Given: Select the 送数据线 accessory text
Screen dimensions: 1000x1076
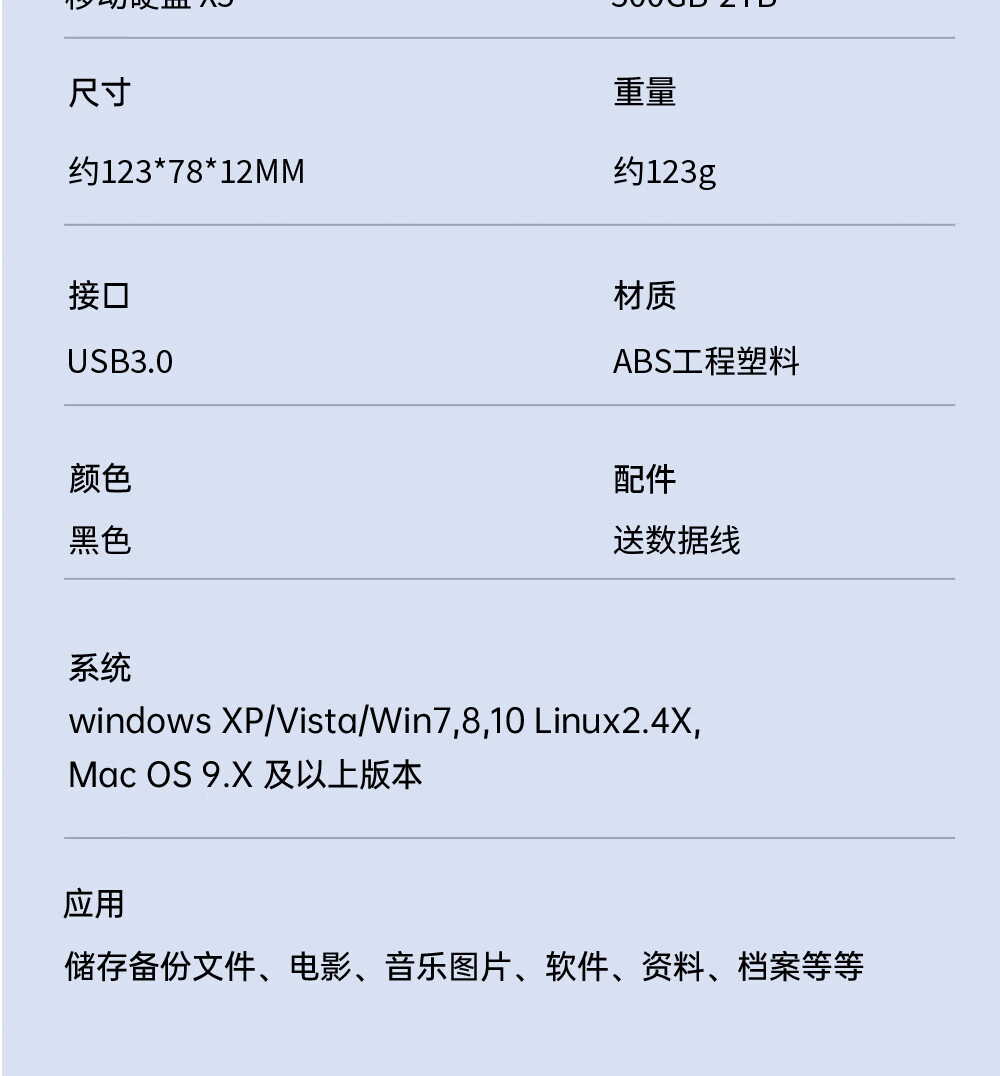Looking at the screenshot, I should [677, 539].
